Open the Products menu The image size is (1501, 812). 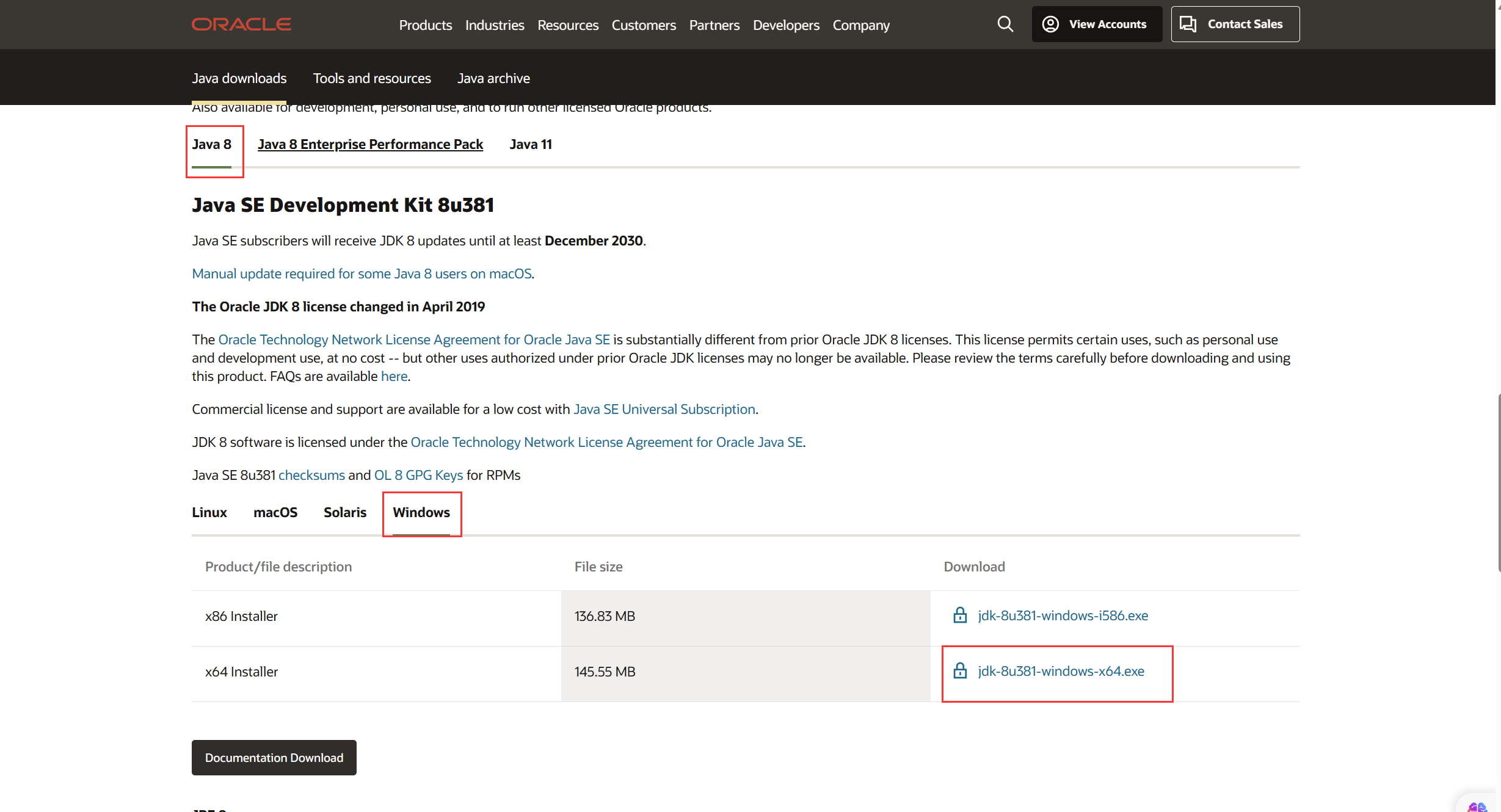425,25
